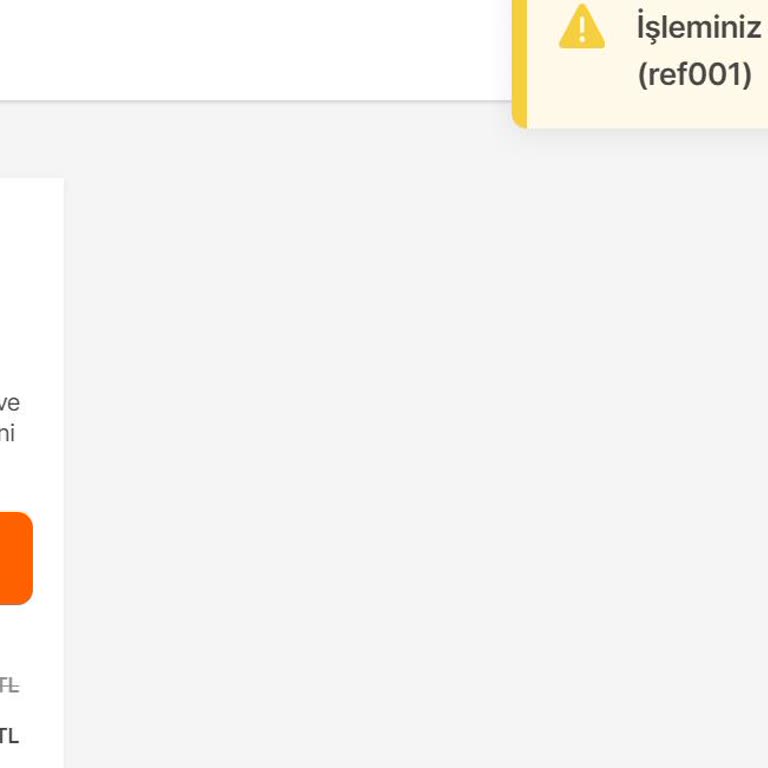Click the bold TL current price
The height and width of the screenshot is (768, 768).
click(x=9, y=737)
